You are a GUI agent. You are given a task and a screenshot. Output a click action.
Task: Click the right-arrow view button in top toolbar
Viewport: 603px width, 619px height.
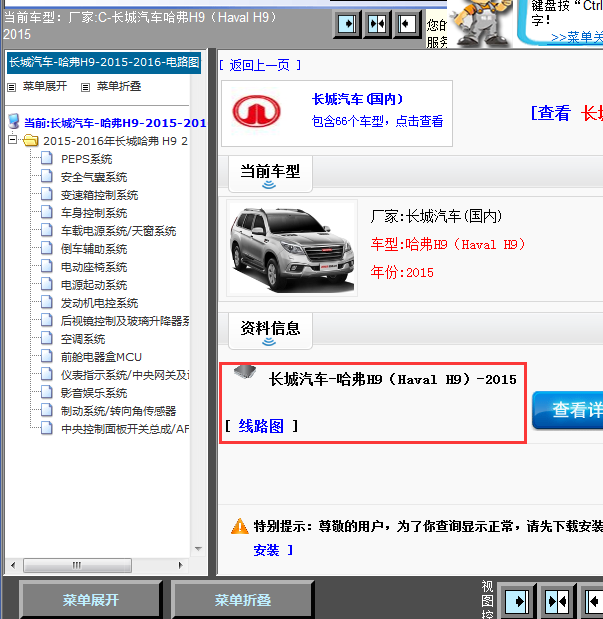pos(348,24)
